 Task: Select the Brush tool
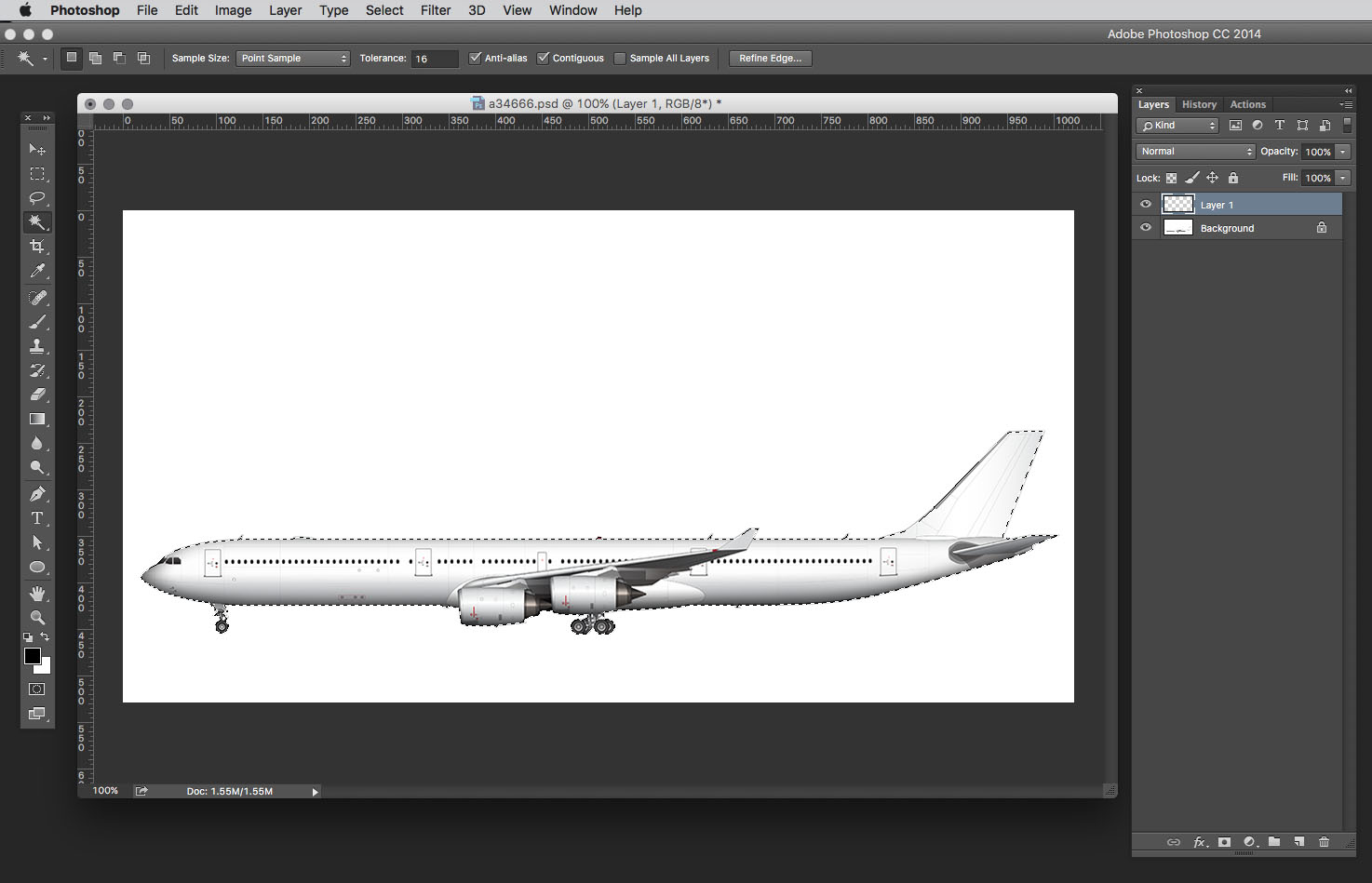(37, 322)
